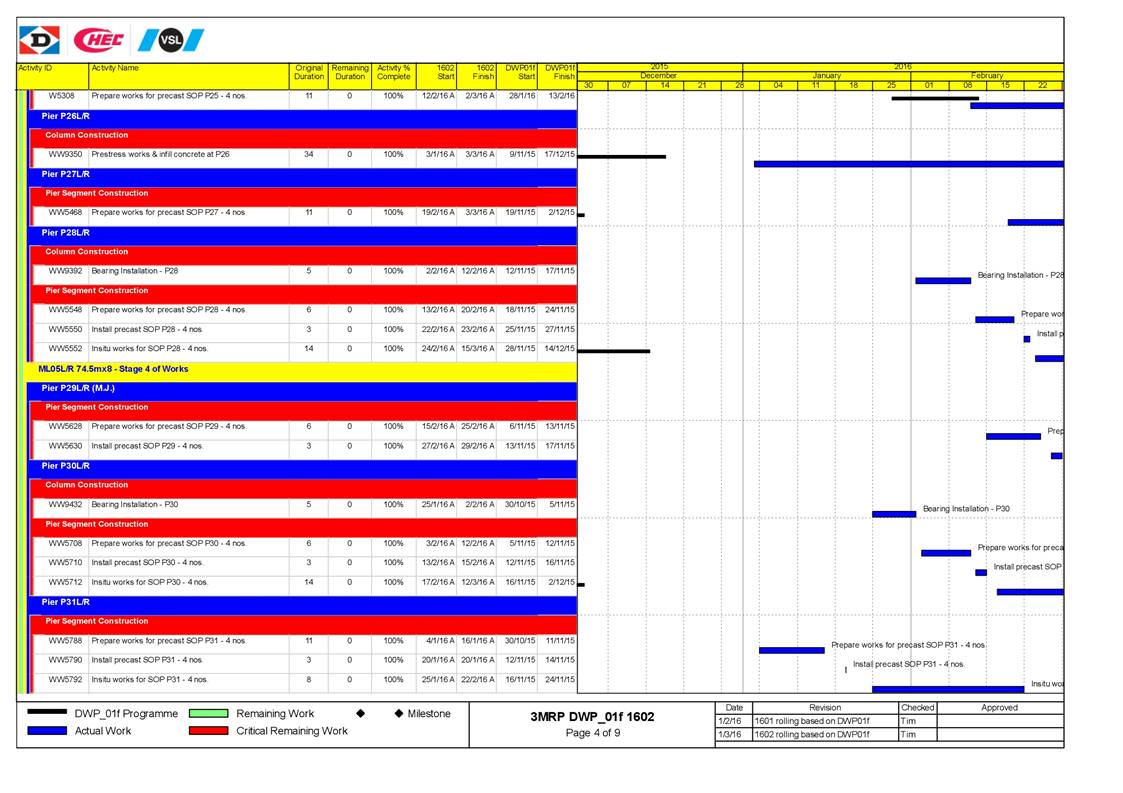Click activity name 'Insitu works for SOP P31 - 4 nos.'
Screen dimensions: 1123x793
(150, 680)
